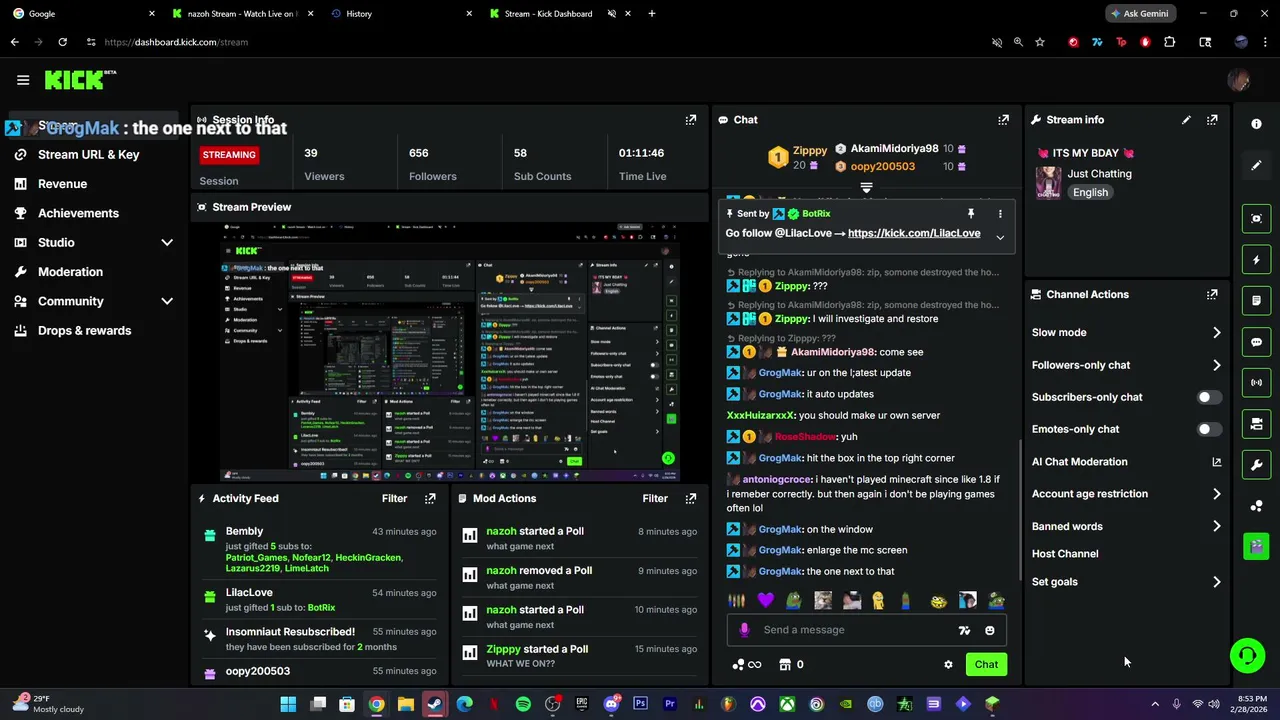Expand the pinned message chevron

coord(1000,237)
